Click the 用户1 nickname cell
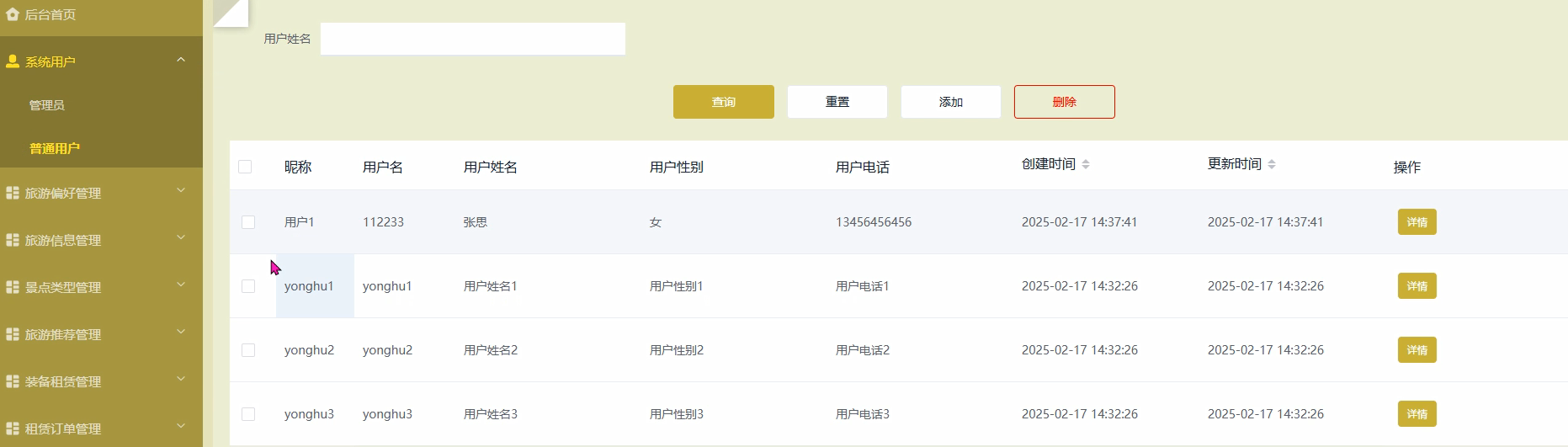The image size is (1568, 447). pos(300,222)
